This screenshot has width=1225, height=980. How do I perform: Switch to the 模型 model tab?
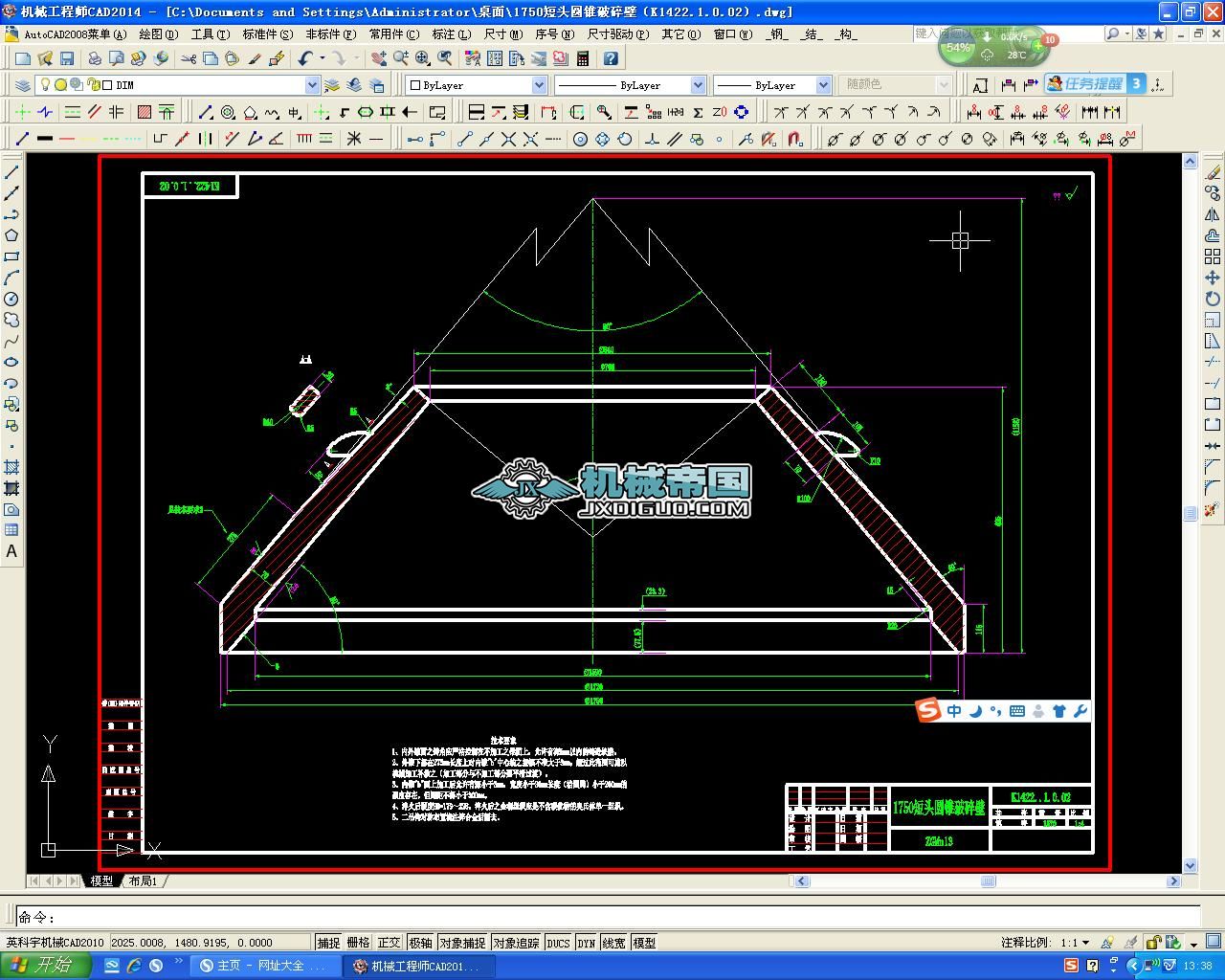(101, 880)
